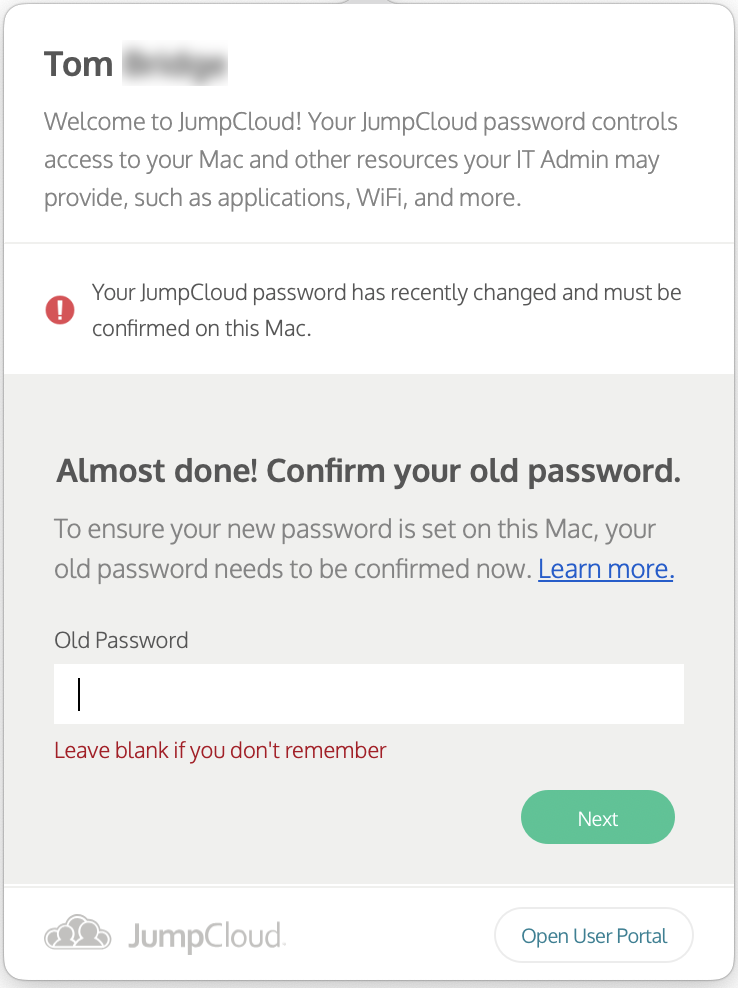Click the 'To ensure your new password' description
The image size is (738, 988).
(364, 549)
